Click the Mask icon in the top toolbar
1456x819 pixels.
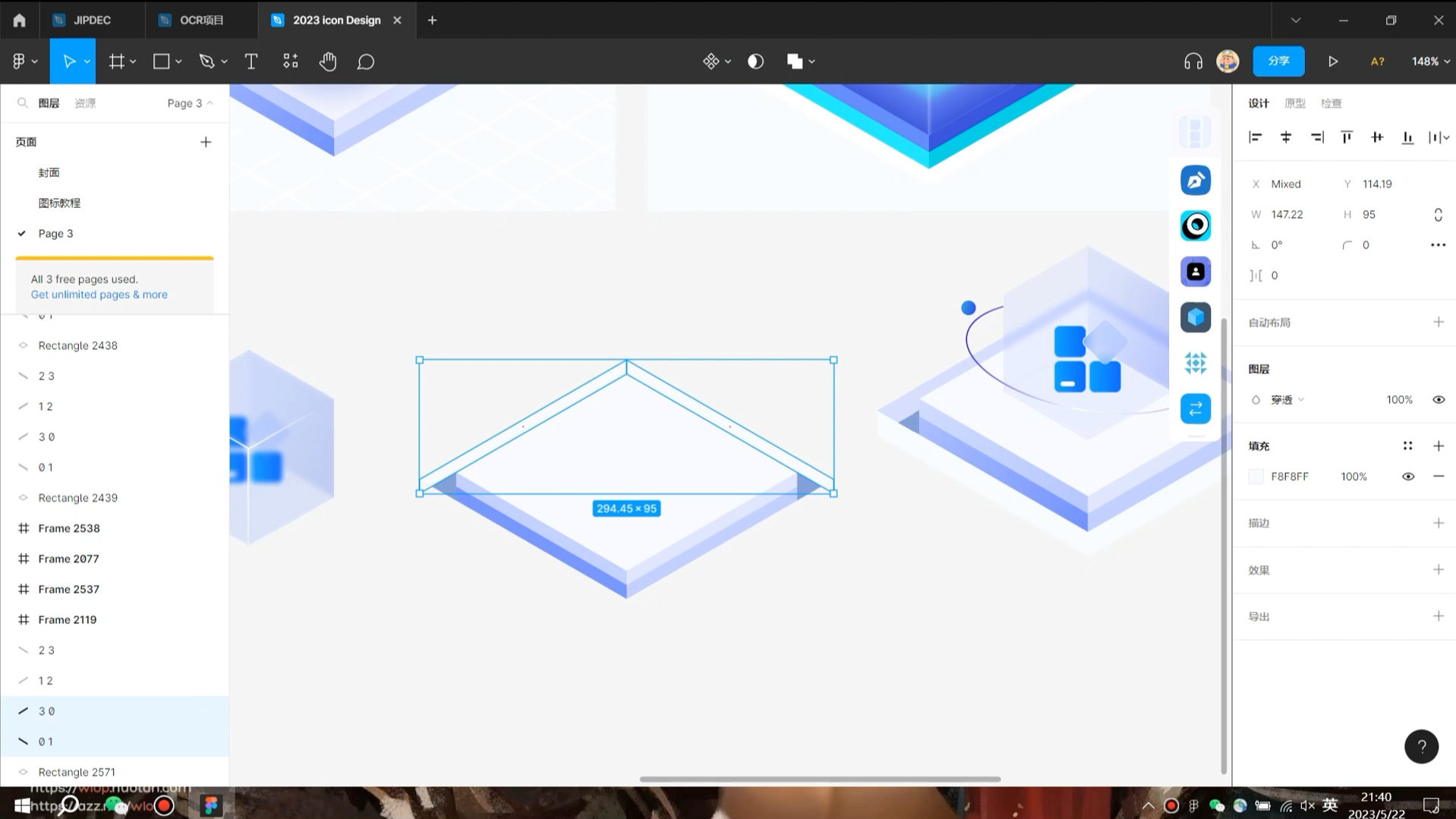click(x=755, y=61)
